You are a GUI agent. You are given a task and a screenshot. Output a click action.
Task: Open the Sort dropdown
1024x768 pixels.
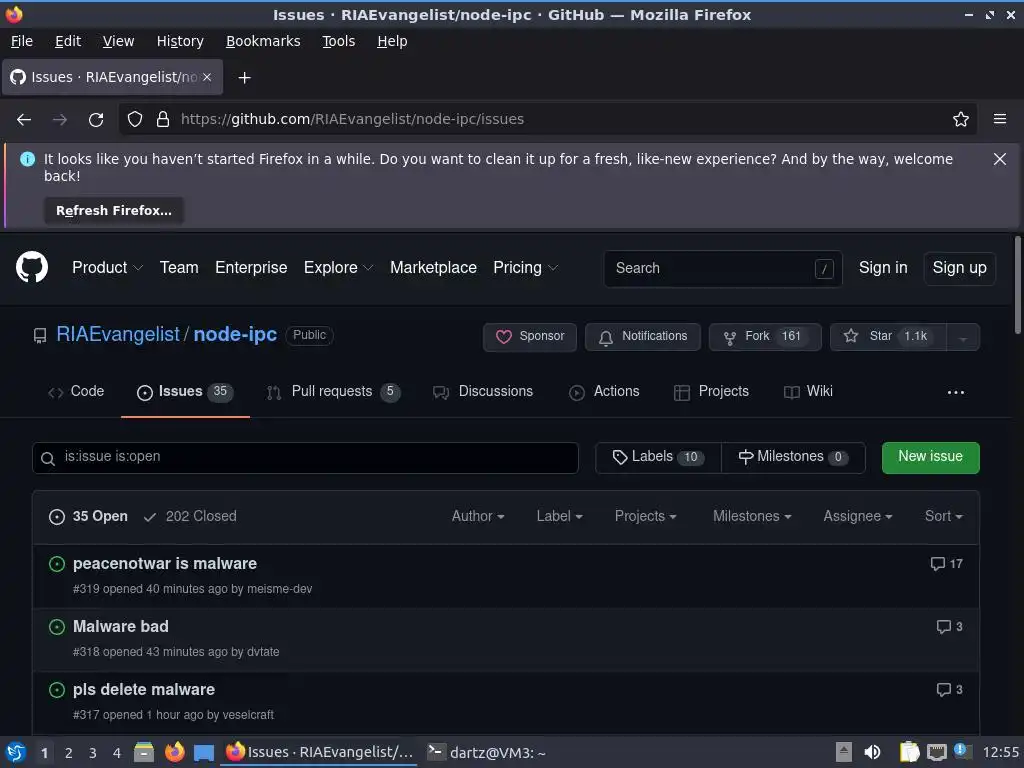coord(944,517)
